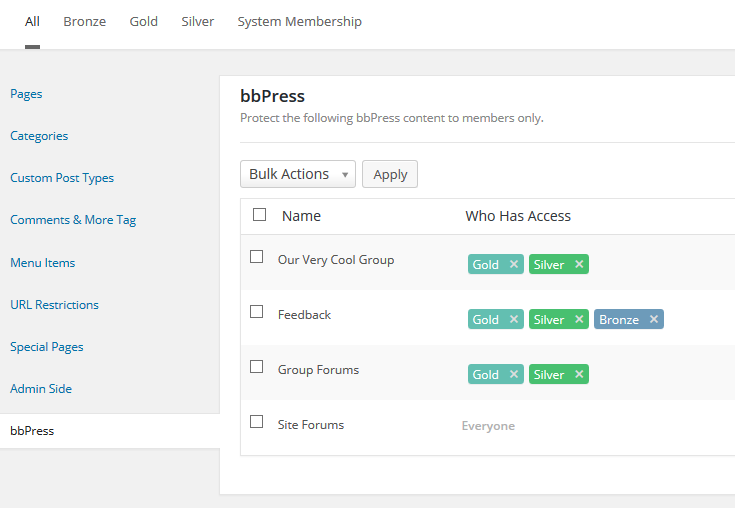
Task: Remove Gold tag from Group Forums
Action: 514,374
